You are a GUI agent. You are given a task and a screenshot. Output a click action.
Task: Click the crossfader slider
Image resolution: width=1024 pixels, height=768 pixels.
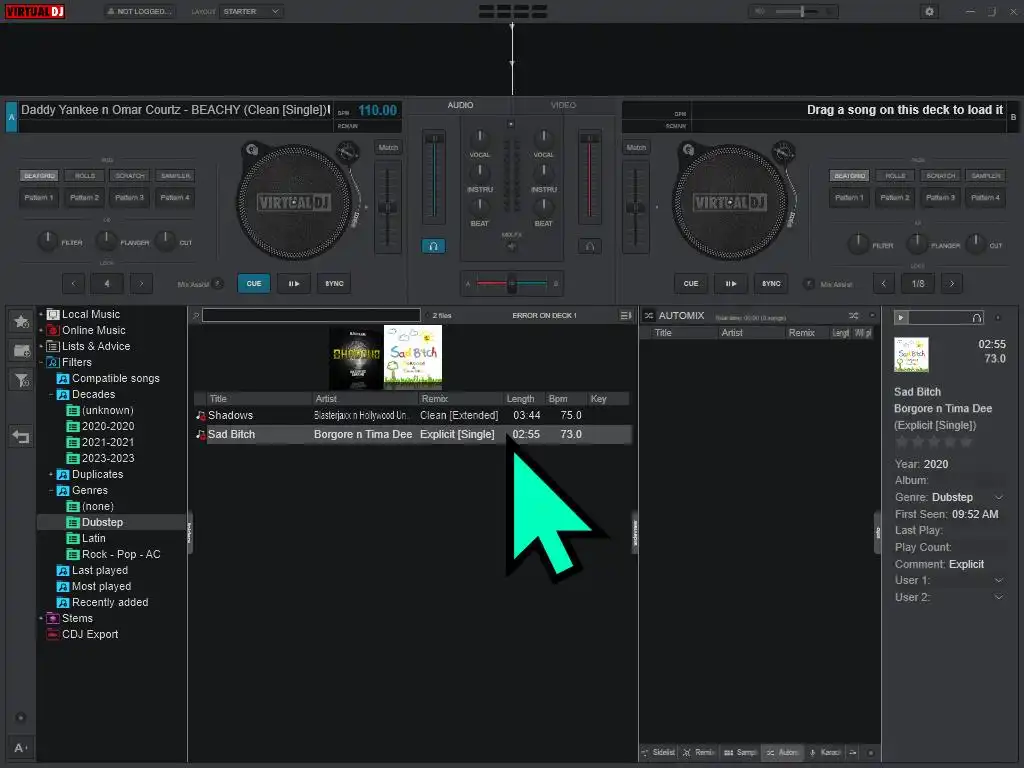pos(511,283)
